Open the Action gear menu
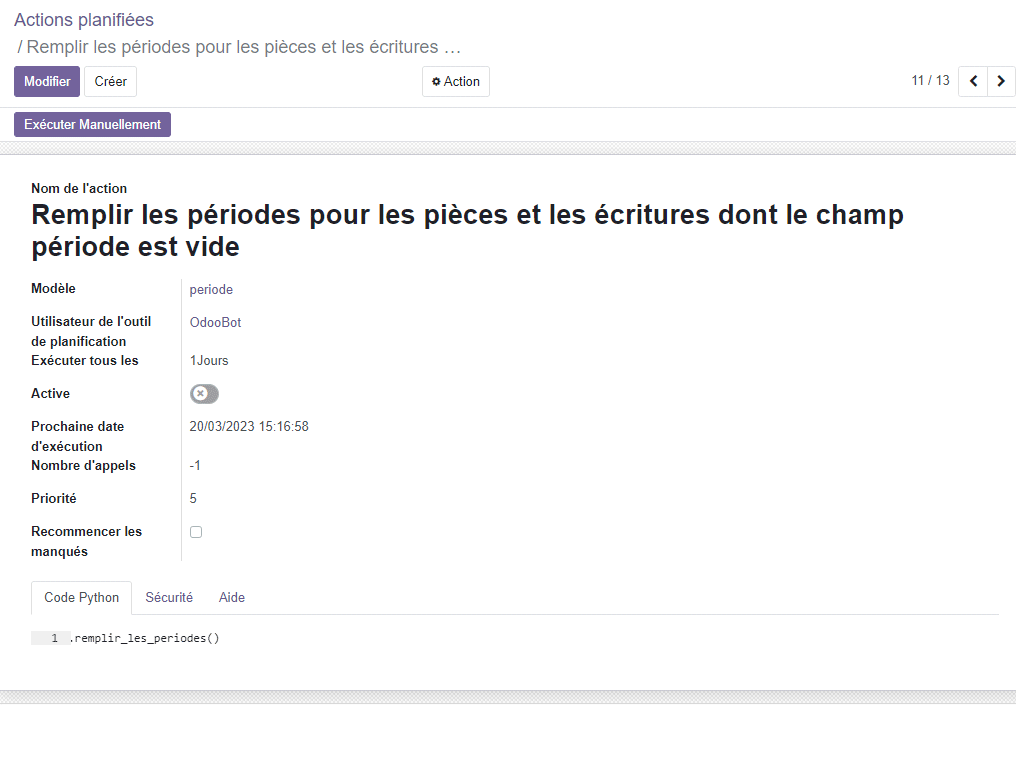 coord(456,82)
